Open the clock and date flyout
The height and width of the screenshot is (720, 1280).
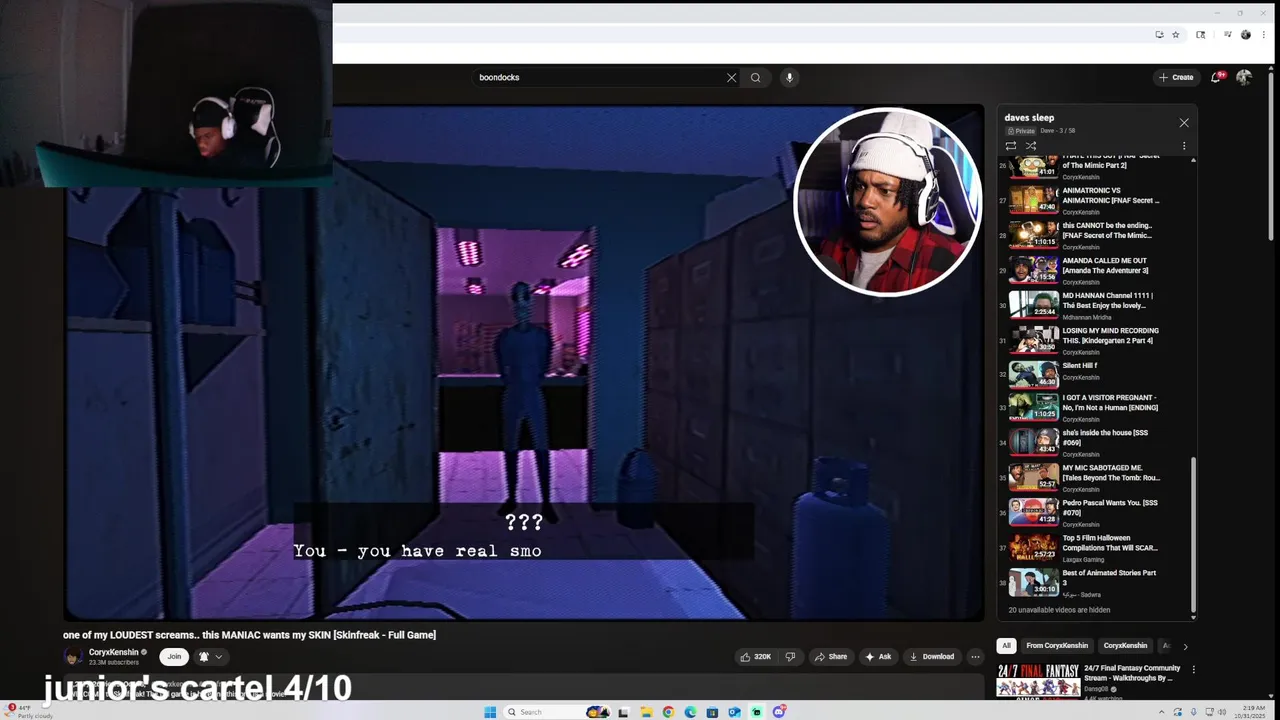(x=1249, y=712)
